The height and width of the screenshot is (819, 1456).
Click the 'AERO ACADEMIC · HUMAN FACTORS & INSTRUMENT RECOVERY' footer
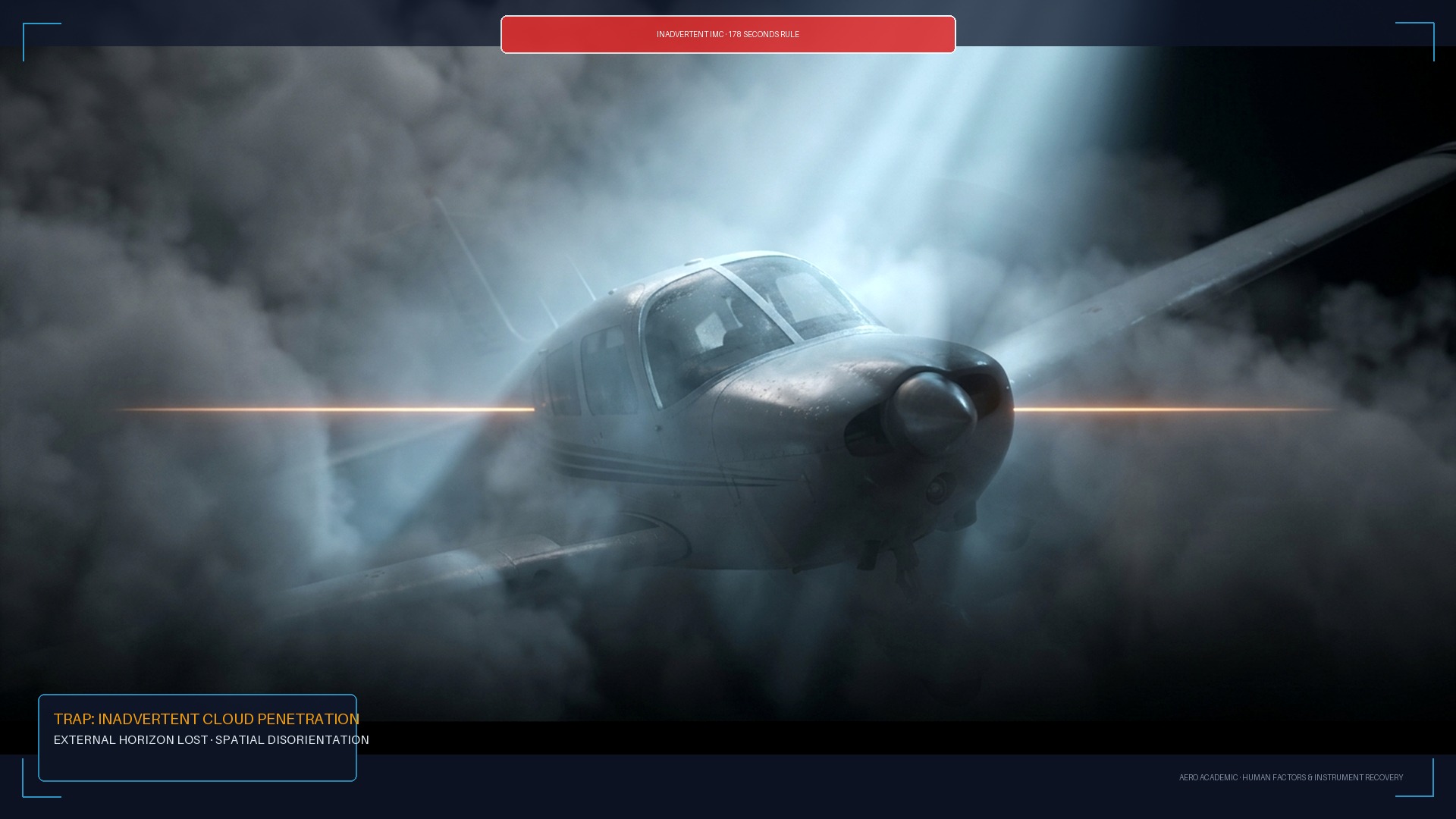(x=1291, y=778)
